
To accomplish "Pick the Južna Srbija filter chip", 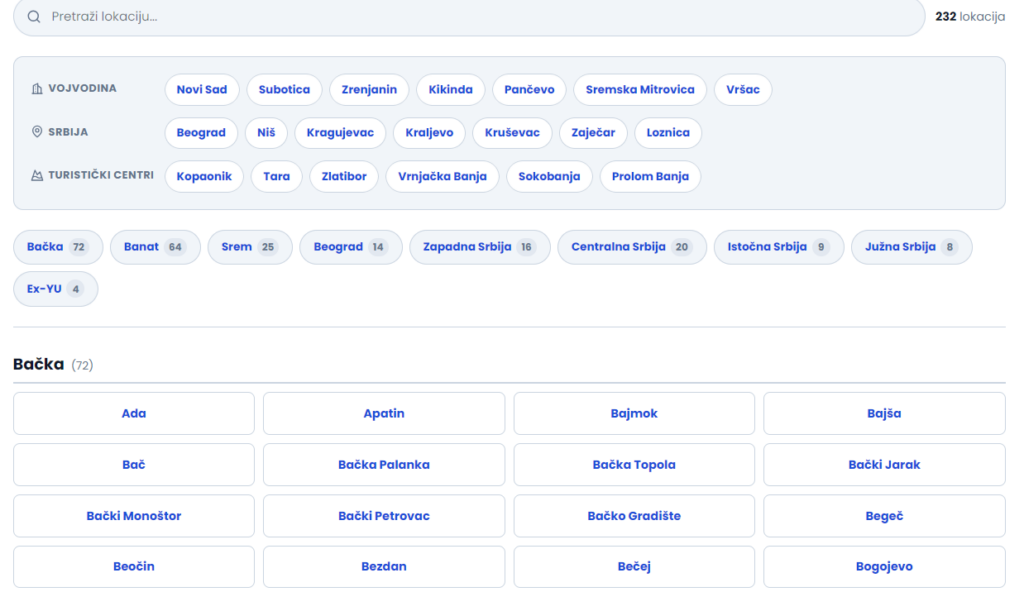I will click(910, 247).
